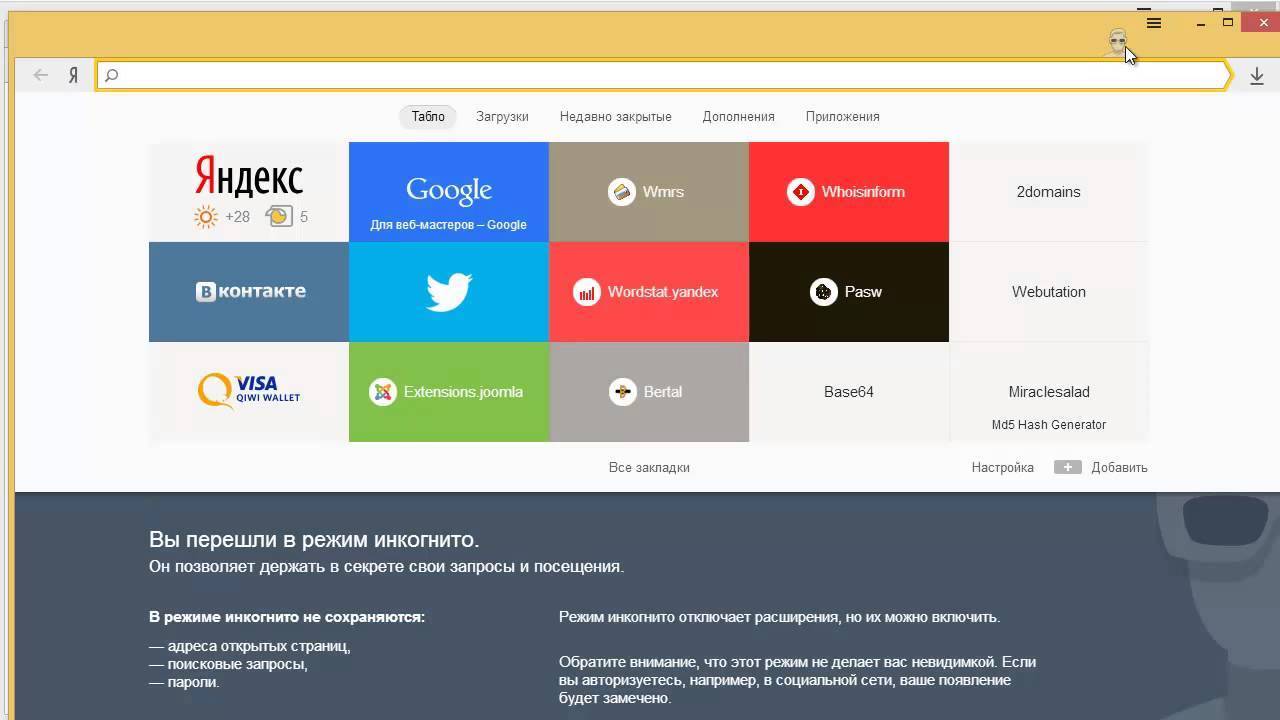
Task: Open the Приложения tab
Action: point(843,117)
